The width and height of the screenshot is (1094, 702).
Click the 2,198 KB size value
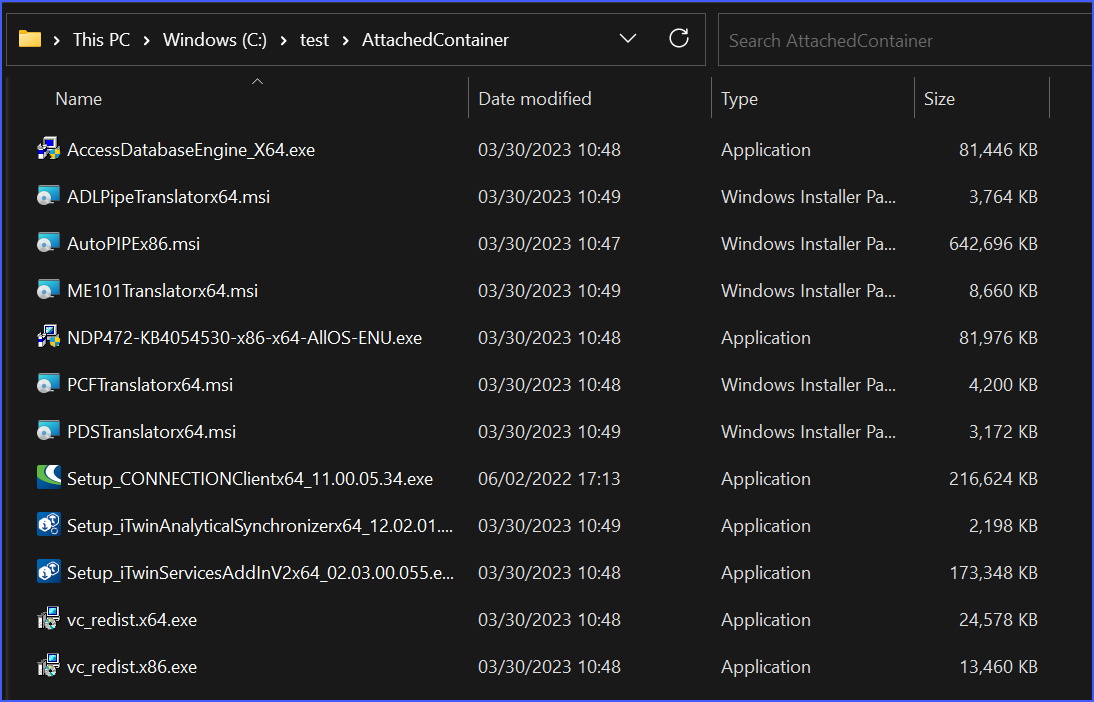pyautogui.click(x=1003, y=525)
